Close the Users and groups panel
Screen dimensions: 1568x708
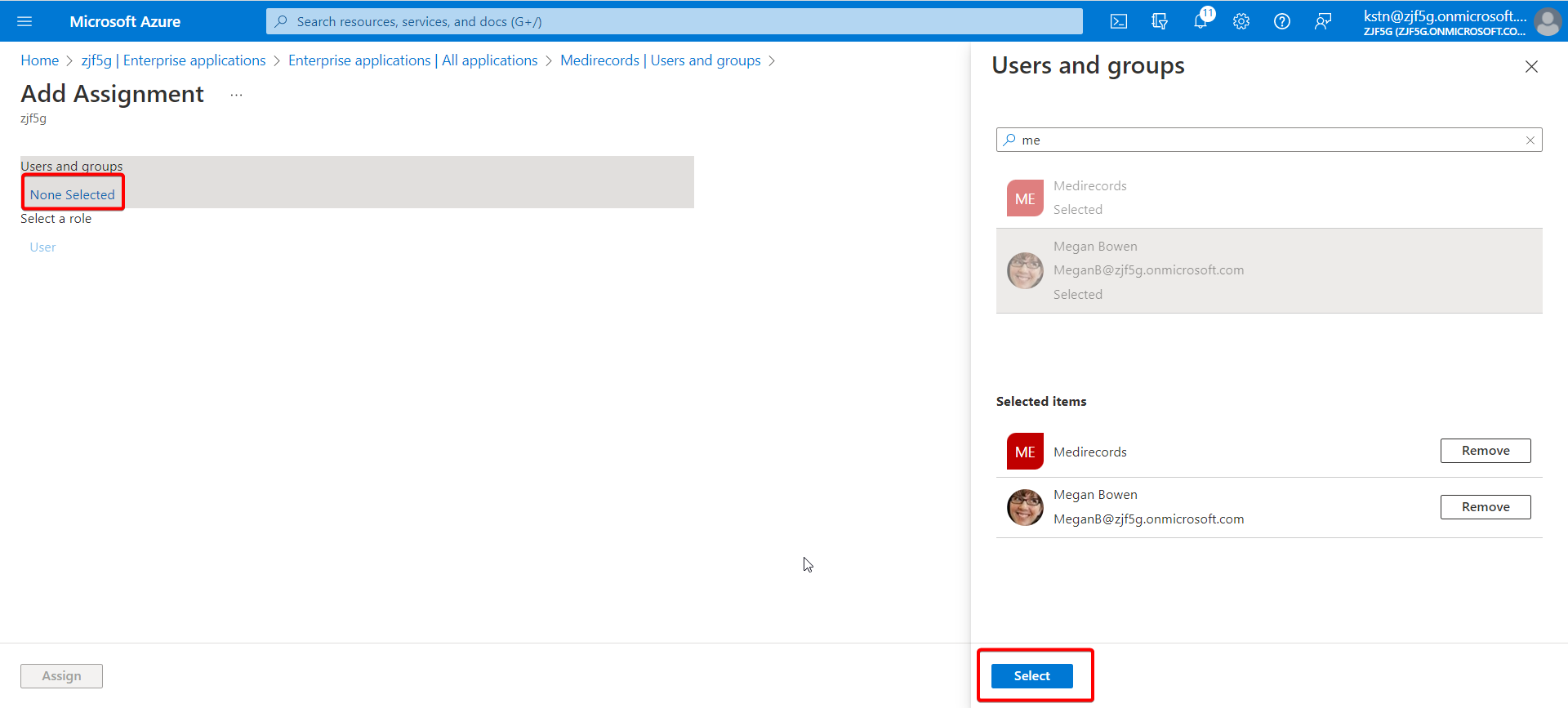tap(1531, 67)
